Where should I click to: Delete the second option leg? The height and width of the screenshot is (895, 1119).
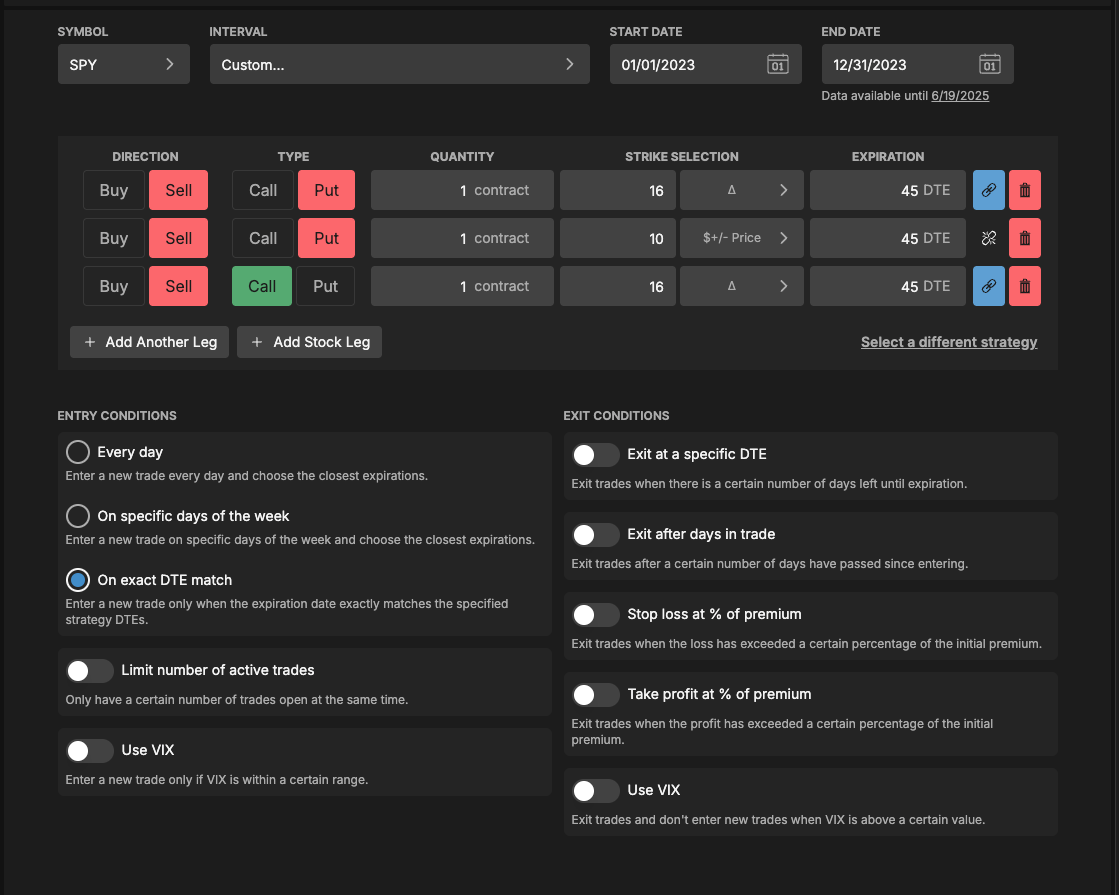tap(1025, 238)
